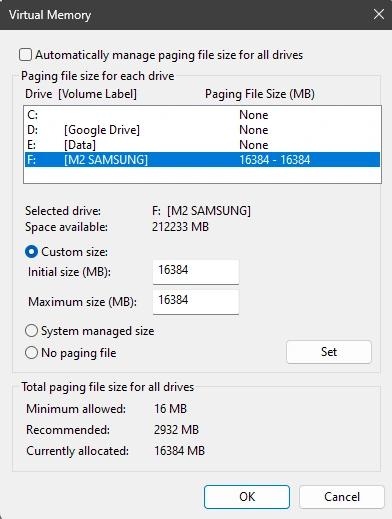The width and height of the screenshot is (392, 519).
Task: Click the None value in D: [Google Drive] row
Action: click(254, 130)
